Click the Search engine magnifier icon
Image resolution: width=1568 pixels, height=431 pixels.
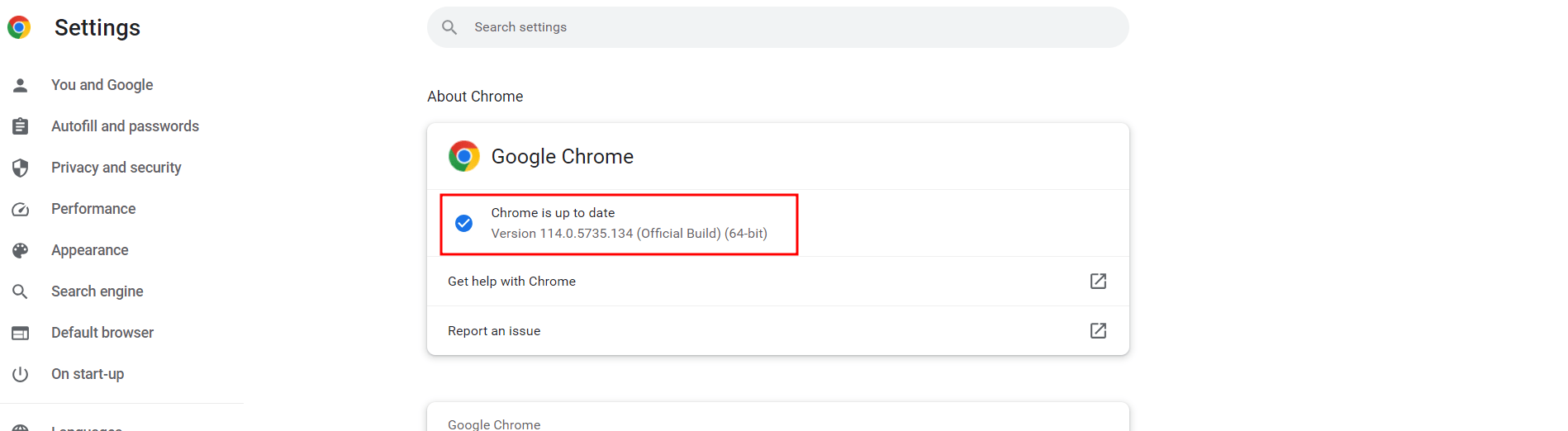point(21,291)
